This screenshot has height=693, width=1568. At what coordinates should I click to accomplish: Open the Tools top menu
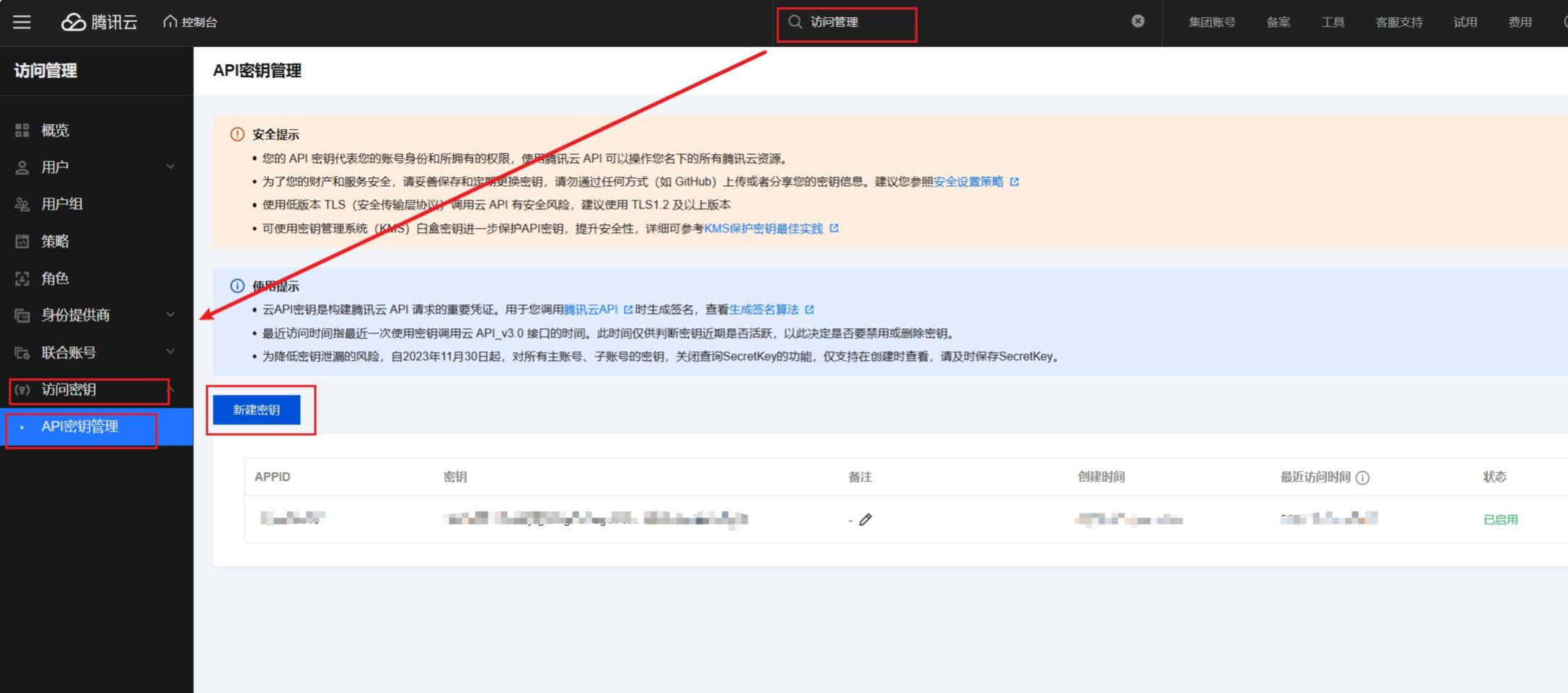coord(1332,22)
